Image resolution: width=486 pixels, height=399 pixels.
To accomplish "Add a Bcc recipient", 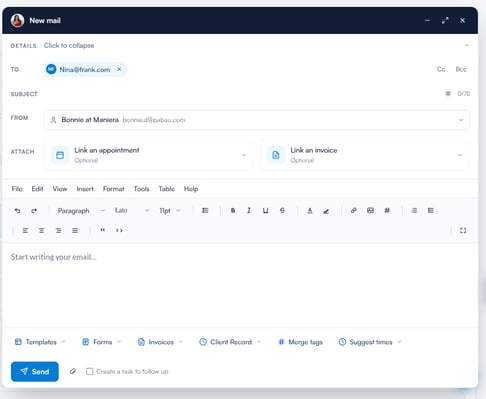I will 461,69.
